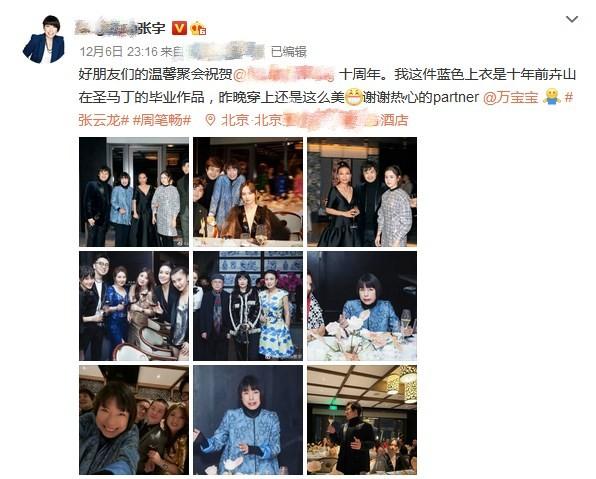
Task: Open the #周笔畅# hashtag topic
Action: (162, 120)
